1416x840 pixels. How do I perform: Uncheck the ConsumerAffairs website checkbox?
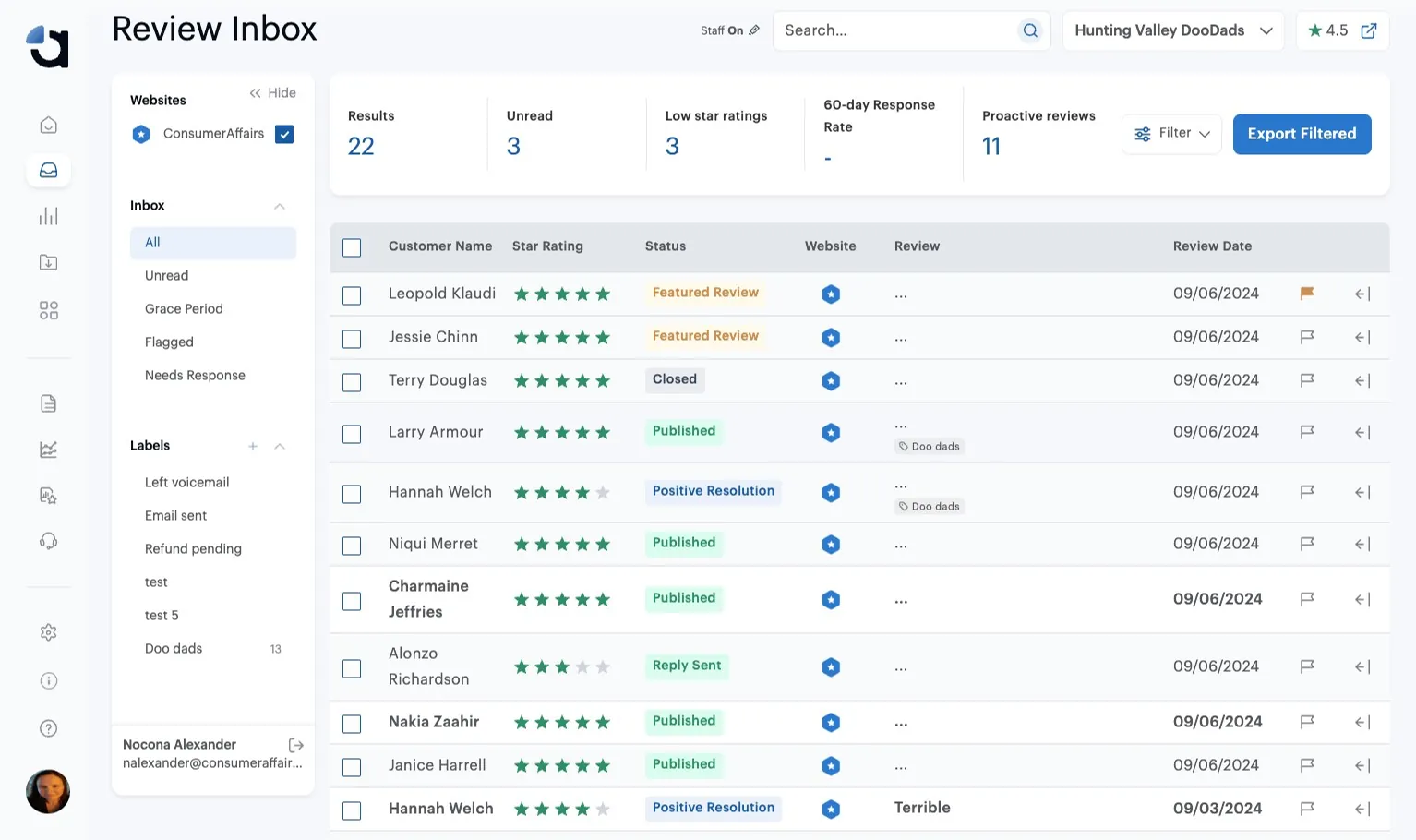284,135
